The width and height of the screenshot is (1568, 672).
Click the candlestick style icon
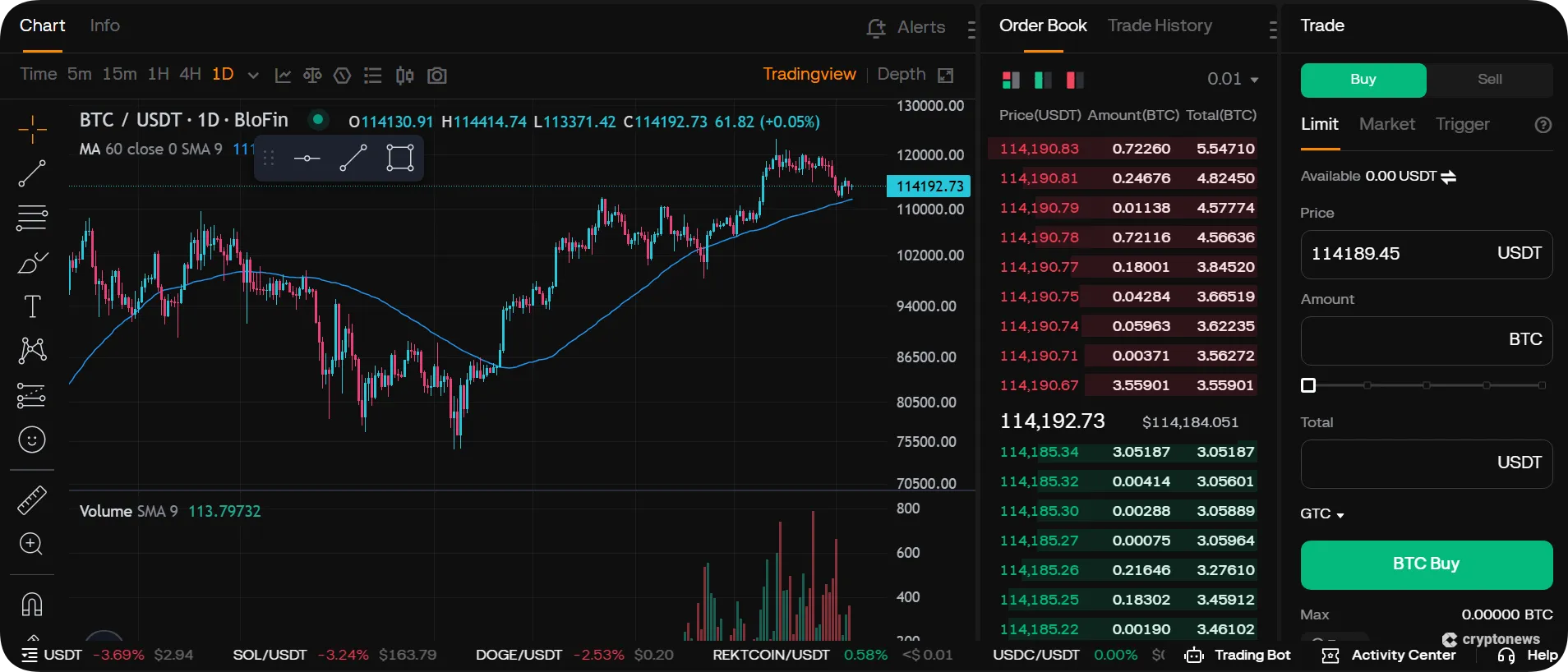pos(404,76)
